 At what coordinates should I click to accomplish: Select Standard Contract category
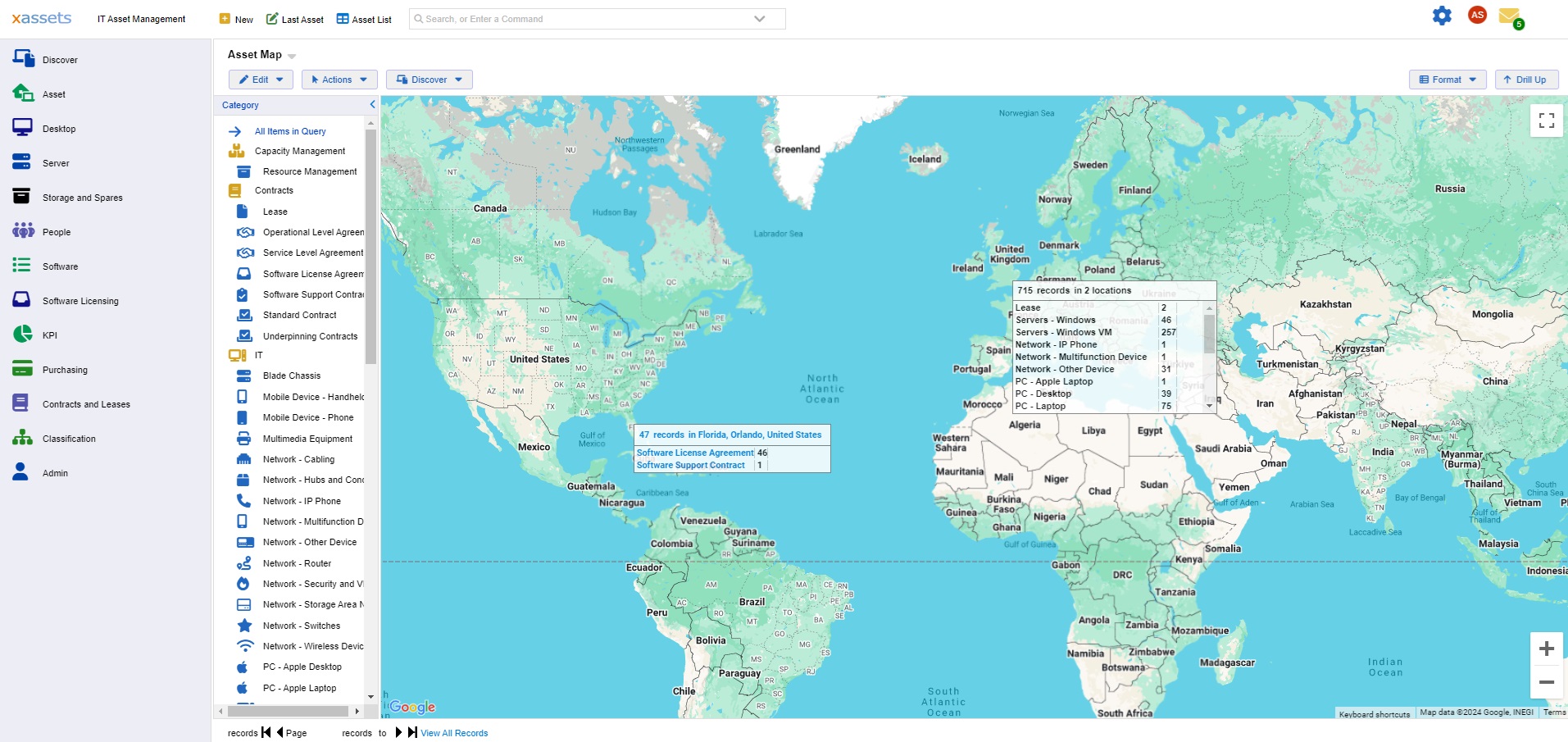tap(300, 315)
